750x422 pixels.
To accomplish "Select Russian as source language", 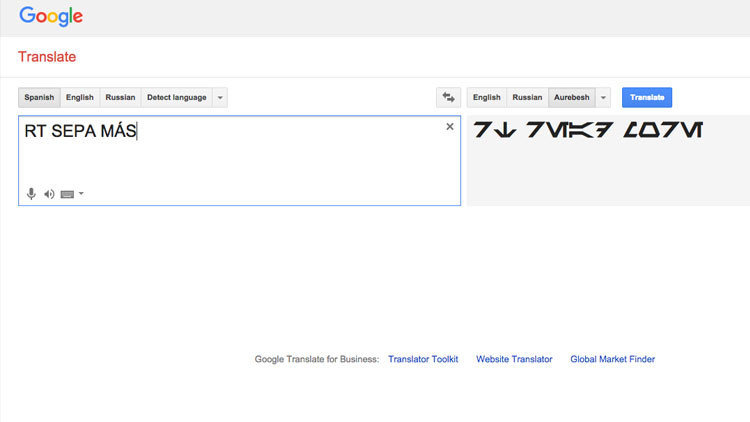I will click(x=121, y=97).
